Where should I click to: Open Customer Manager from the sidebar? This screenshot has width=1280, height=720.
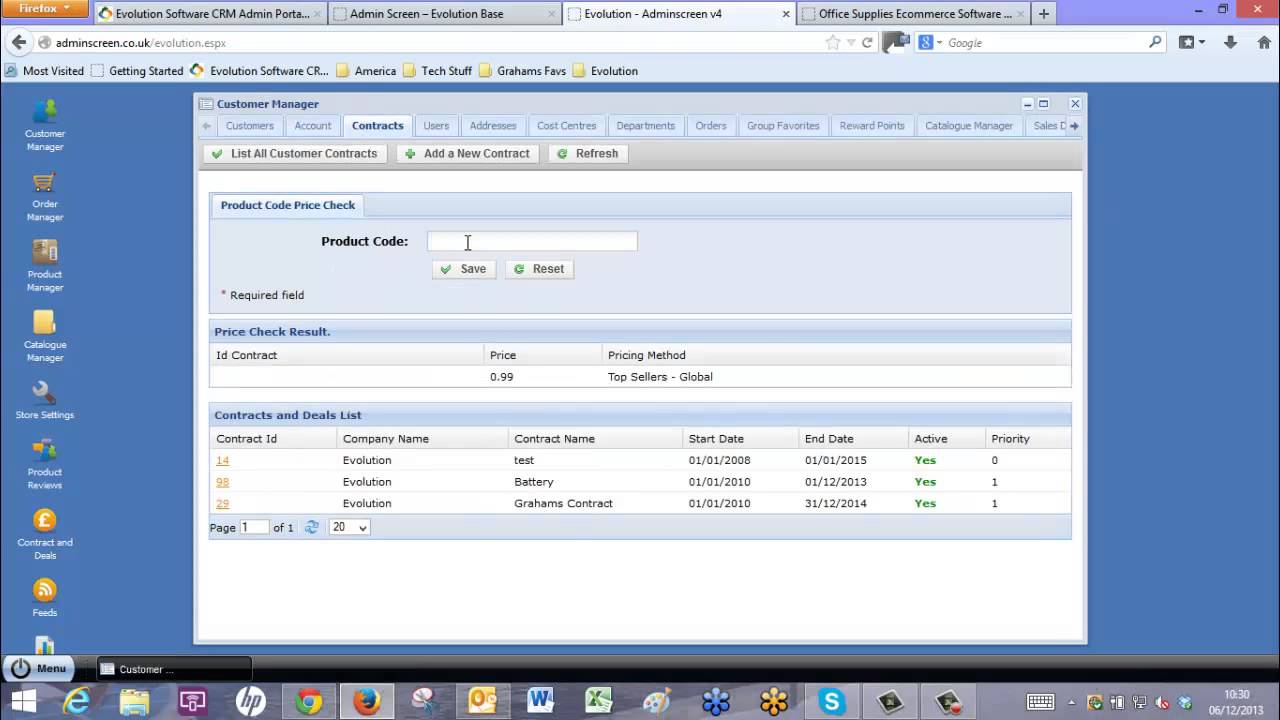pyautogui.click(x=45, y=125)
